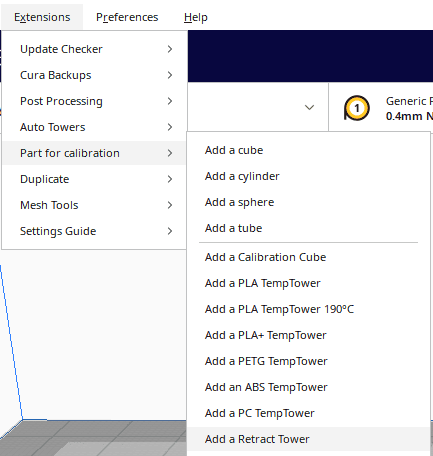This screenshot has height=456, width=433.
Task: Select Add a PETG TempTower
Action: pyautogui.click(x=309, y=361)
